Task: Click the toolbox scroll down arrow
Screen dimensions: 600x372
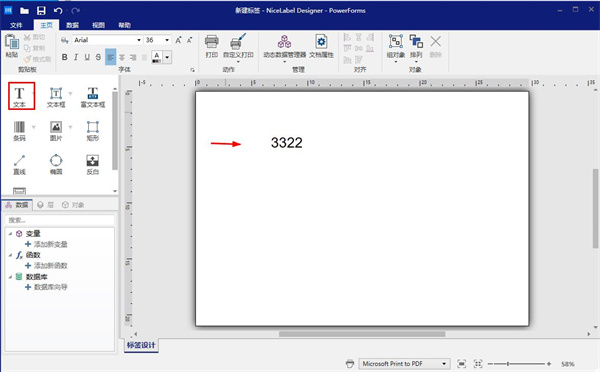Action: [x=115, y=191]
